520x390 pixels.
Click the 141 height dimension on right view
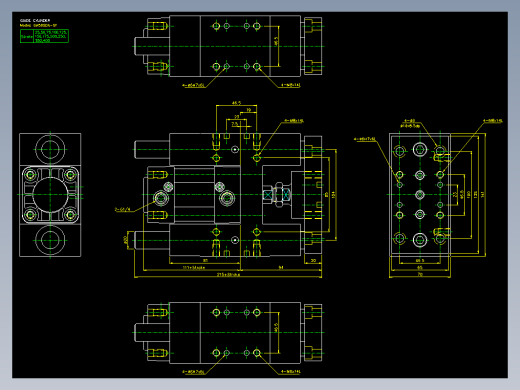click(482, 194)
